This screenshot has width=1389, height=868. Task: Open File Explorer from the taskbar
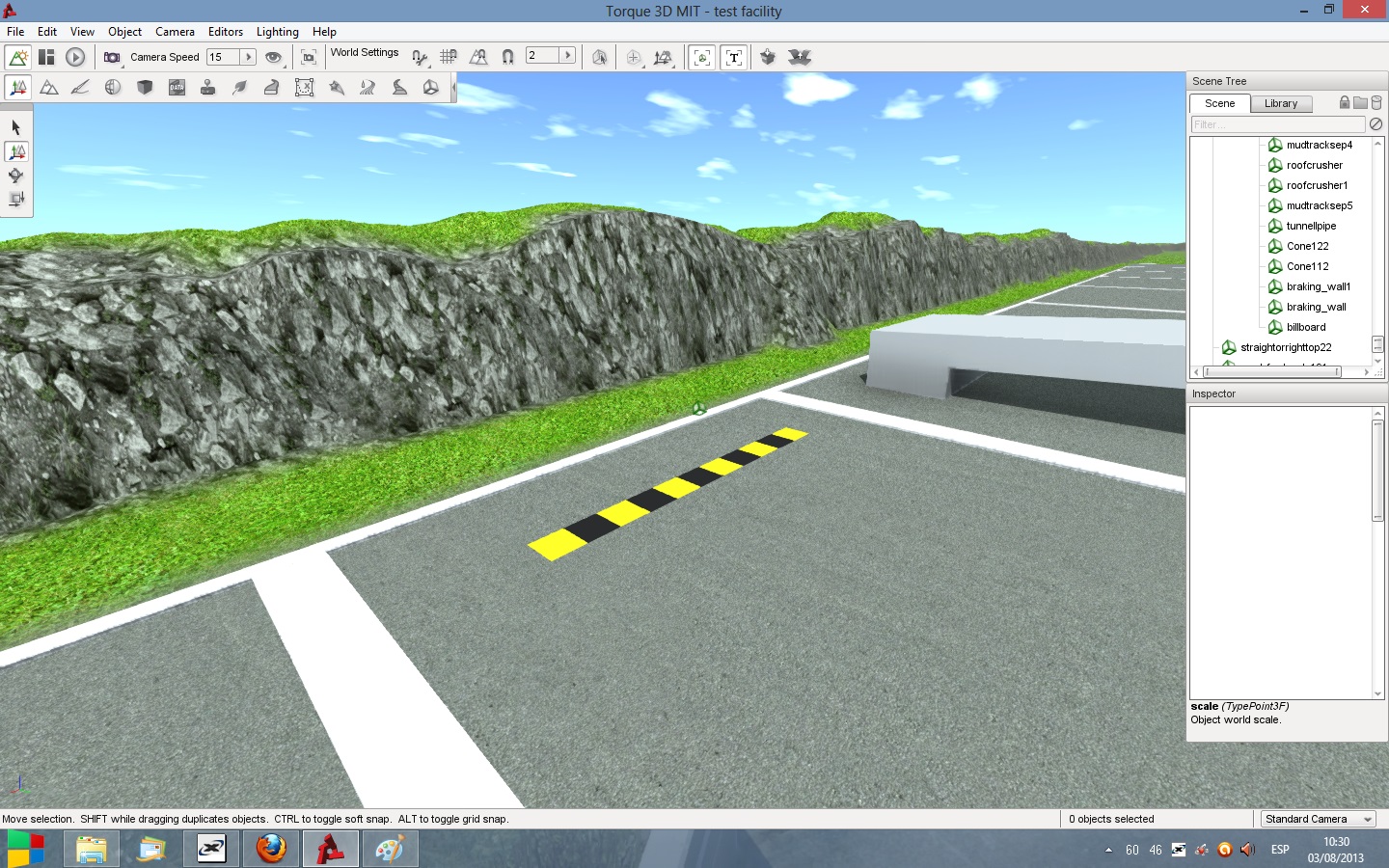[92, 849]
